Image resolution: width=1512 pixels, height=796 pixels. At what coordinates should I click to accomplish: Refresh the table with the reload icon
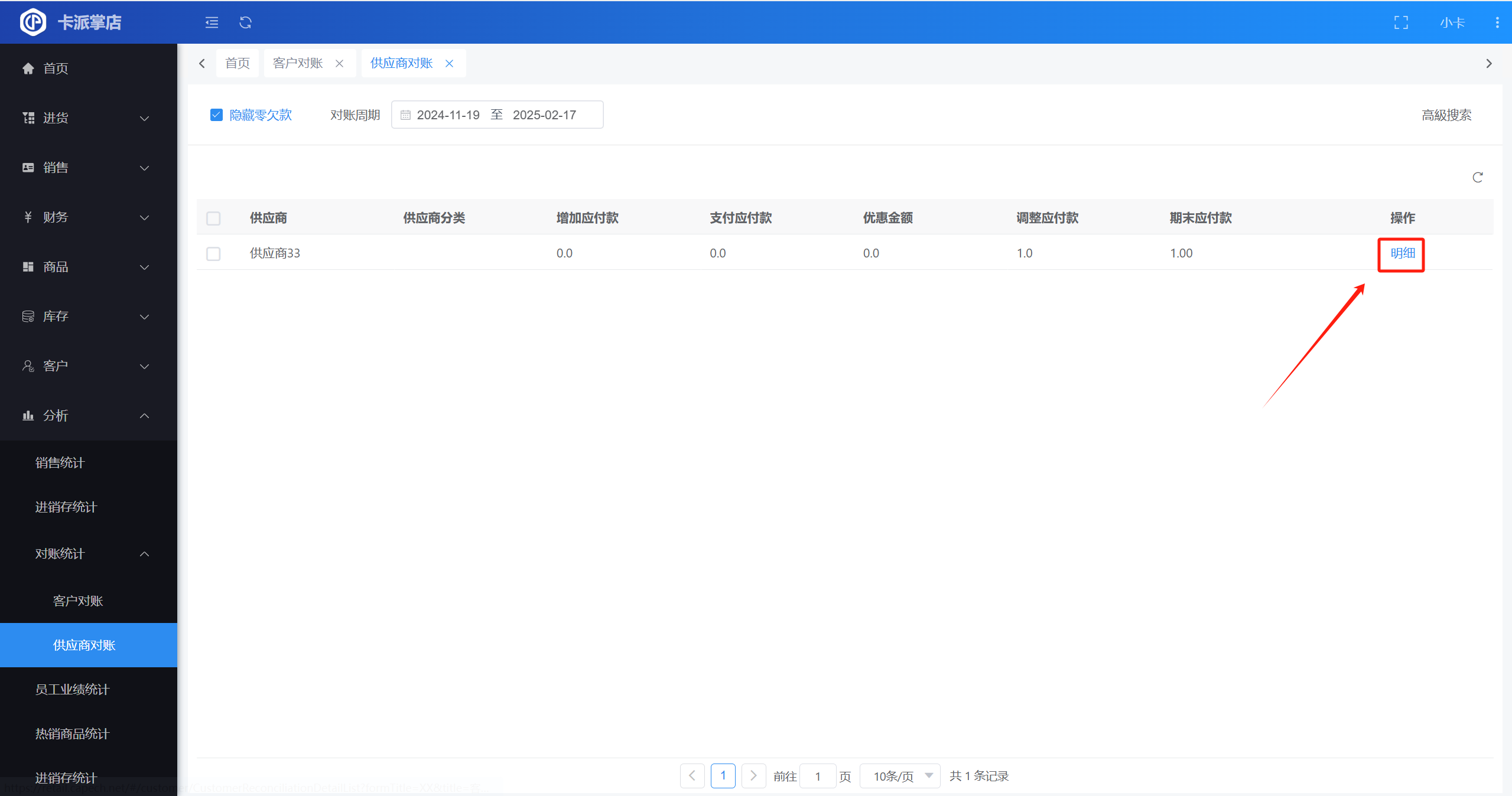coord(1477,177)
